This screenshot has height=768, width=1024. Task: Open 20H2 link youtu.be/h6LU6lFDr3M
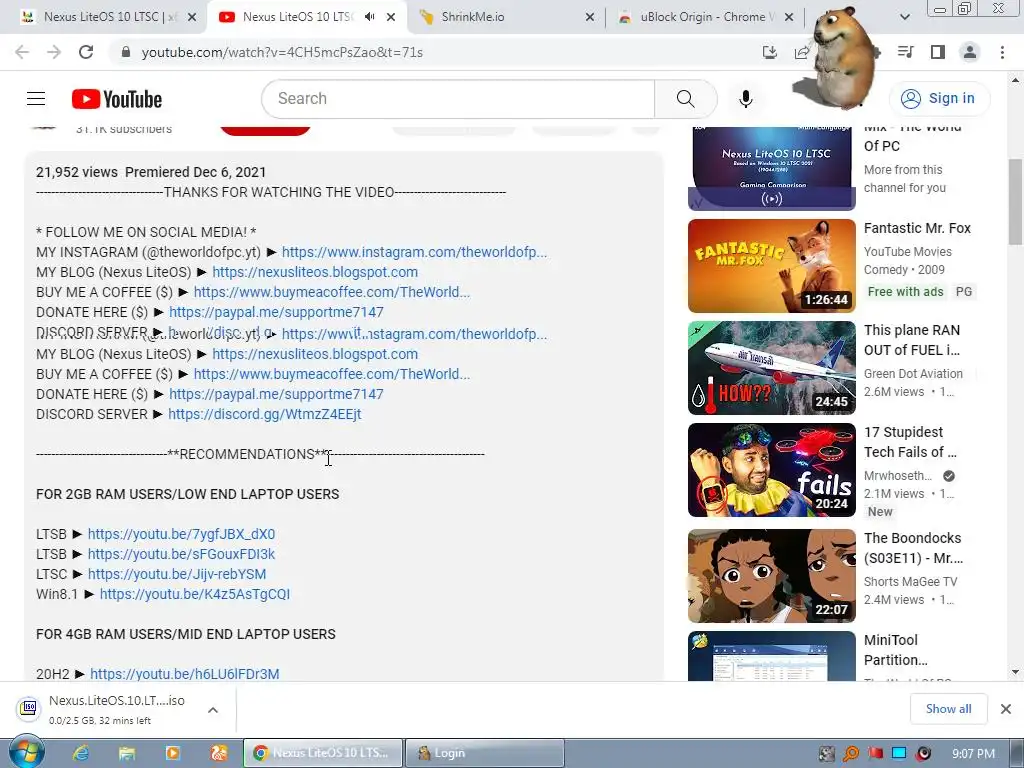coord(184,674)
